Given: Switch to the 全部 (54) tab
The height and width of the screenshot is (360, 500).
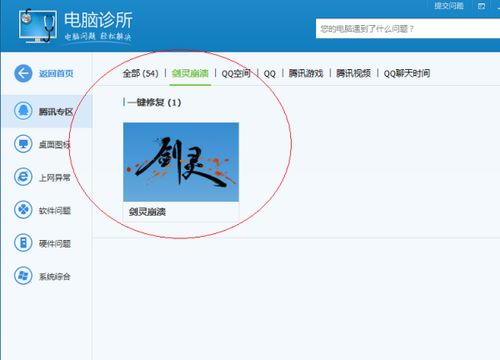Looking at the screenshot, I should (140, 73).
